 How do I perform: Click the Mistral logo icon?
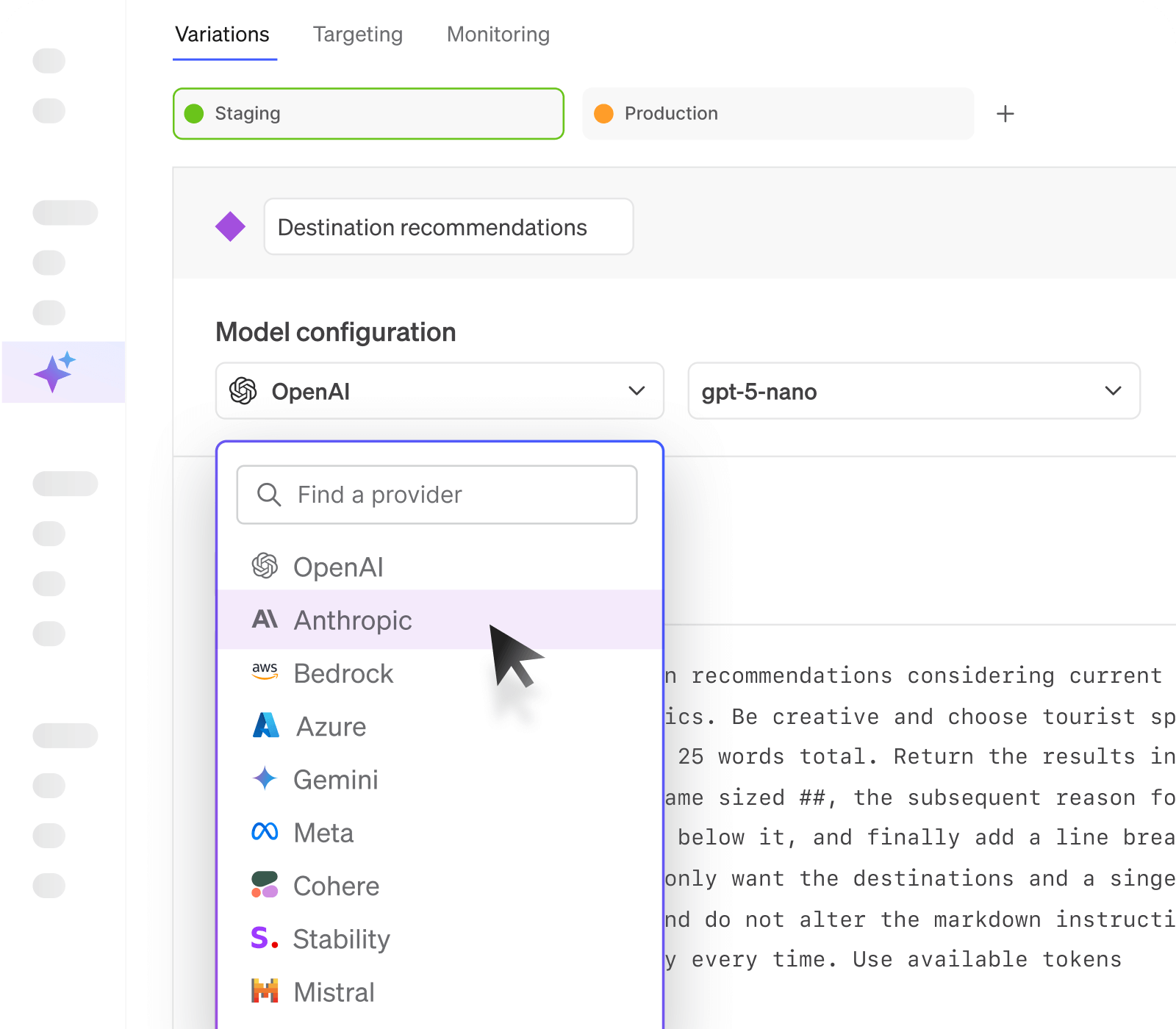[x=265, y=991]
